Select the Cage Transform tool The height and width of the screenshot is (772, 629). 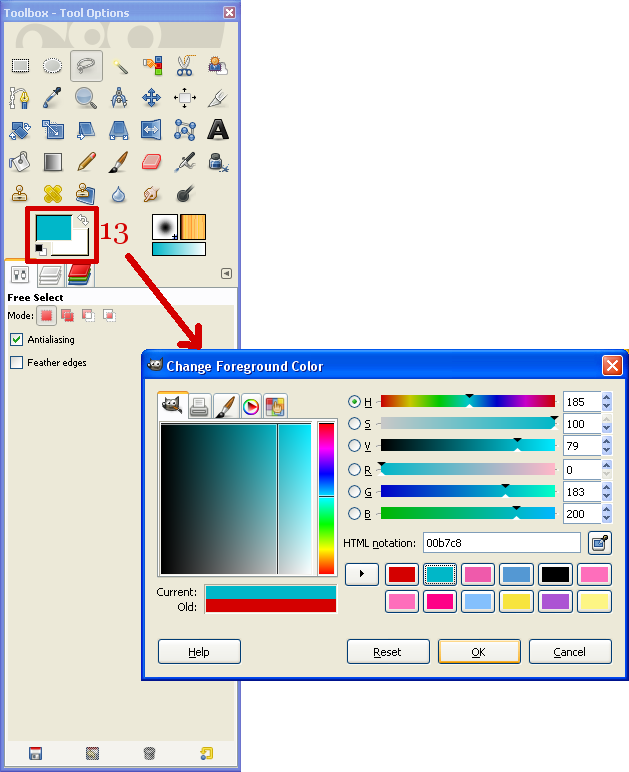[x=185, y=130]
